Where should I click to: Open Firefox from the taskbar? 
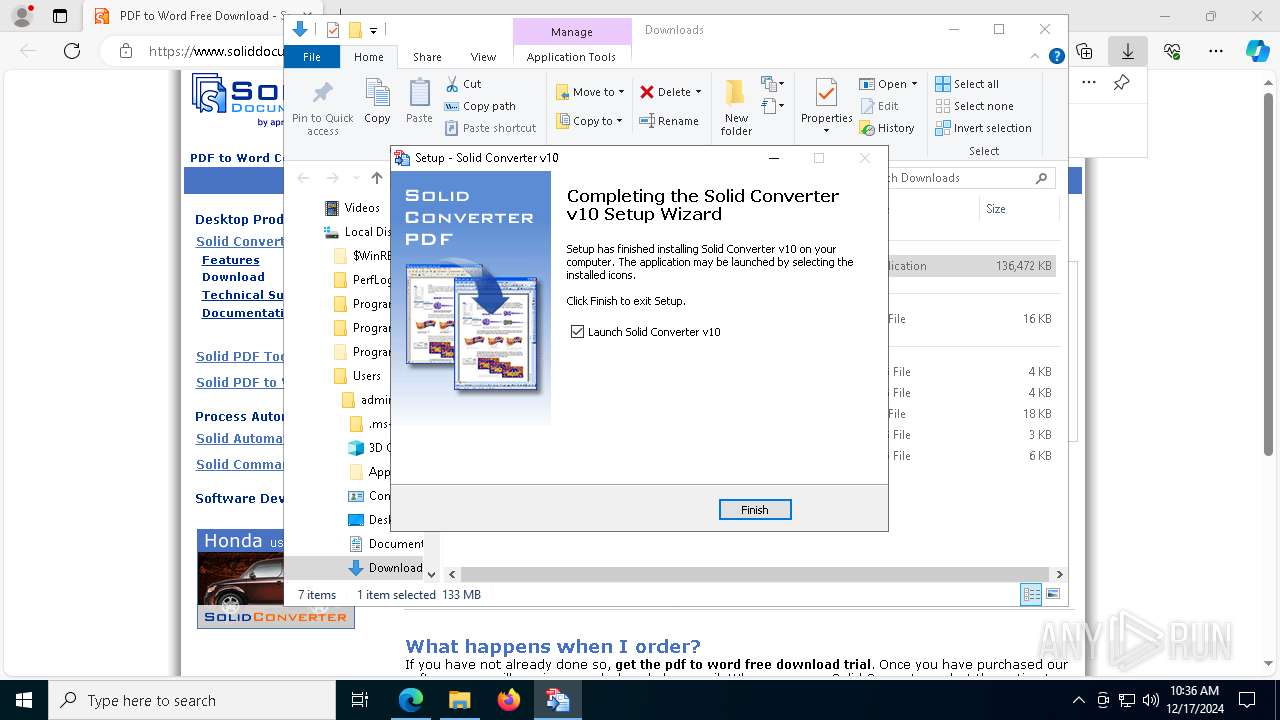tap(509, 700)
